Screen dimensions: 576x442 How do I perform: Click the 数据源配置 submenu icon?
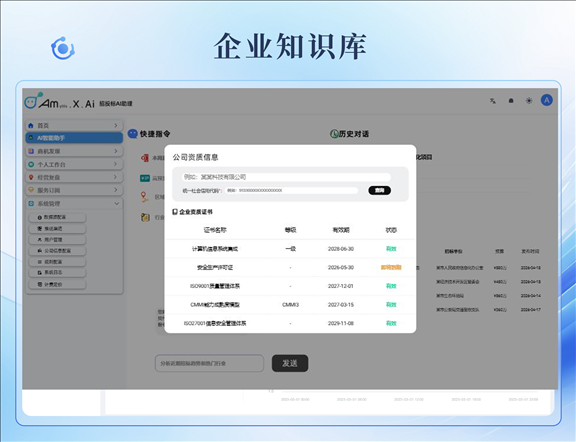[40, 218]
